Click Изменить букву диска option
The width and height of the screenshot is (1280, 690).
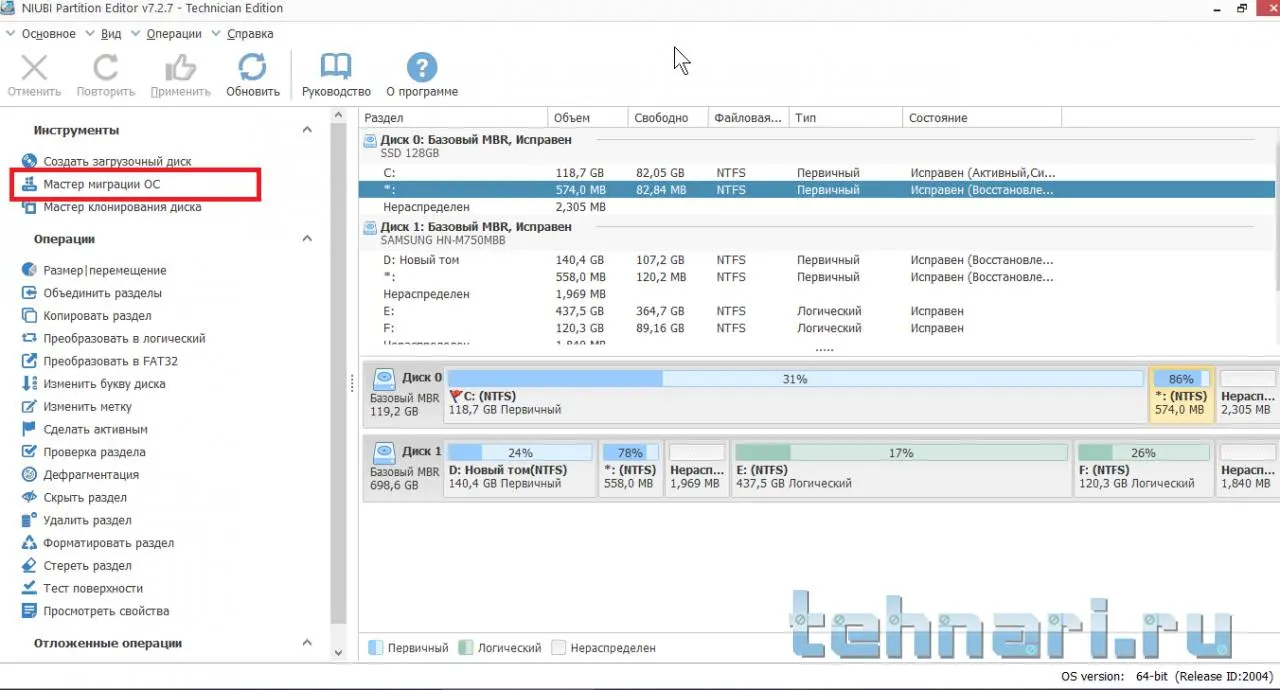click(104, 384)
